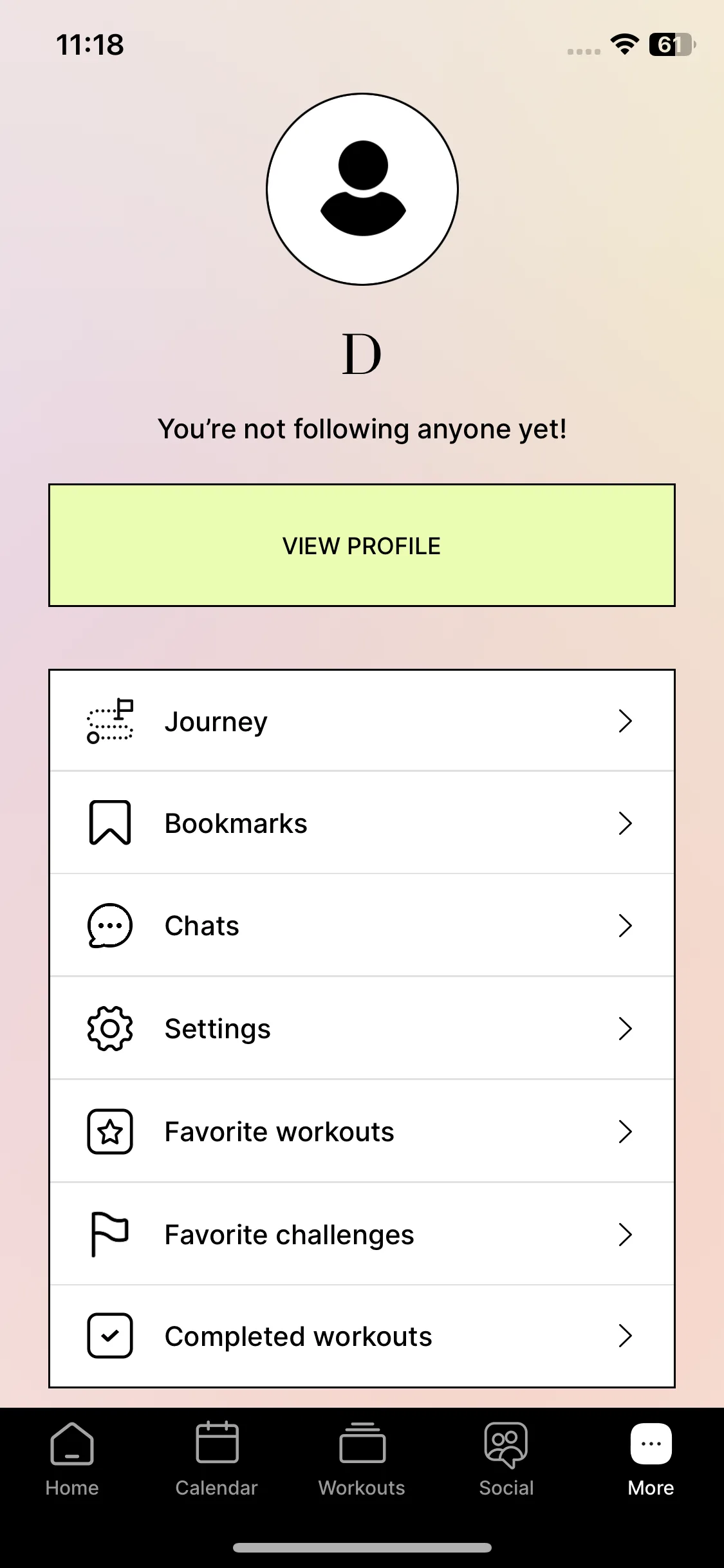The width and height of the screenshot is (724, 1568).
Task: Tap the Settings gear icon
Action: 110,1029
